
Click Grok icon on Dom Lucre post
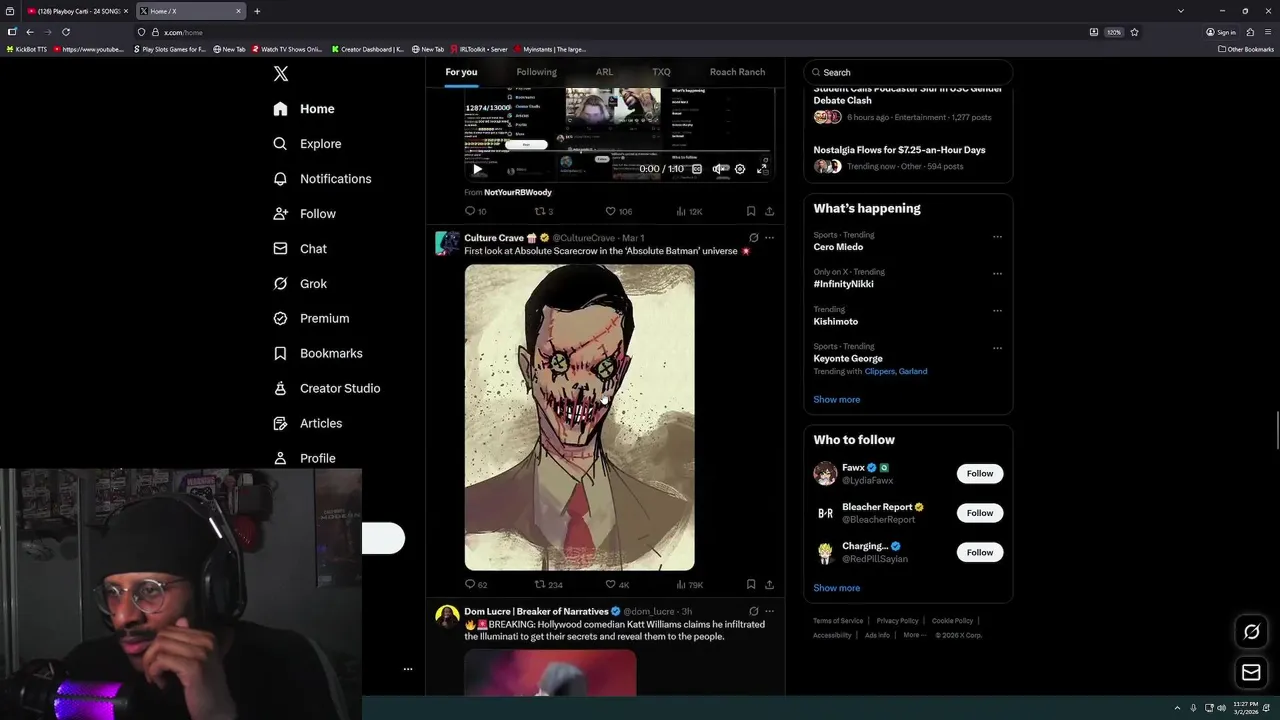tap(753, 611)
